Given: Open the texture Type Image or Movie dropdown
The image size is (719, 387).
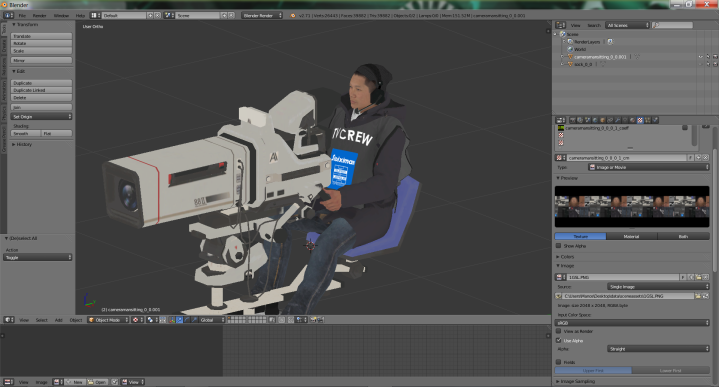Looking at the screenshot, I should (x=649, y=167).
